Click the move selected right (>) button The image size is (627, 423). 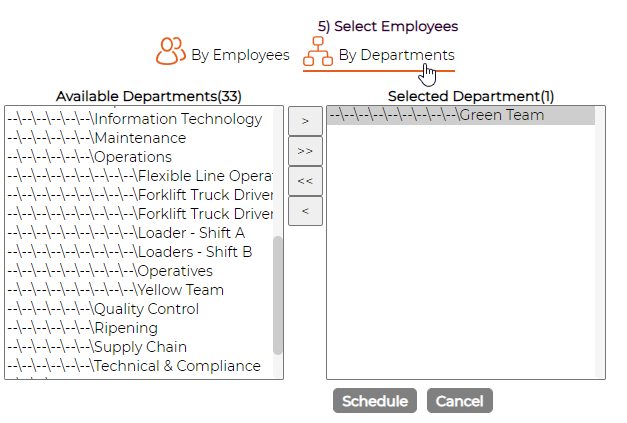point(305,121)
